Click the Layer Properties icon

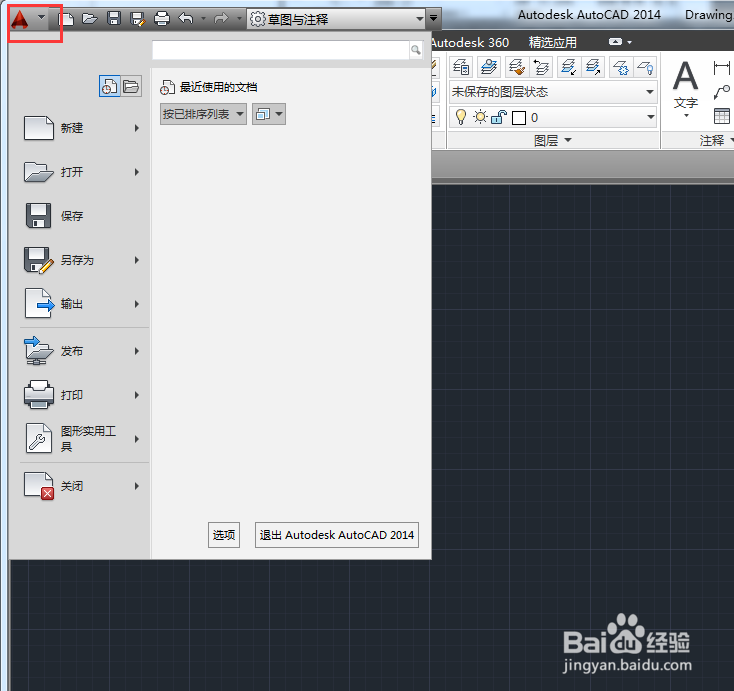(461, 67)
